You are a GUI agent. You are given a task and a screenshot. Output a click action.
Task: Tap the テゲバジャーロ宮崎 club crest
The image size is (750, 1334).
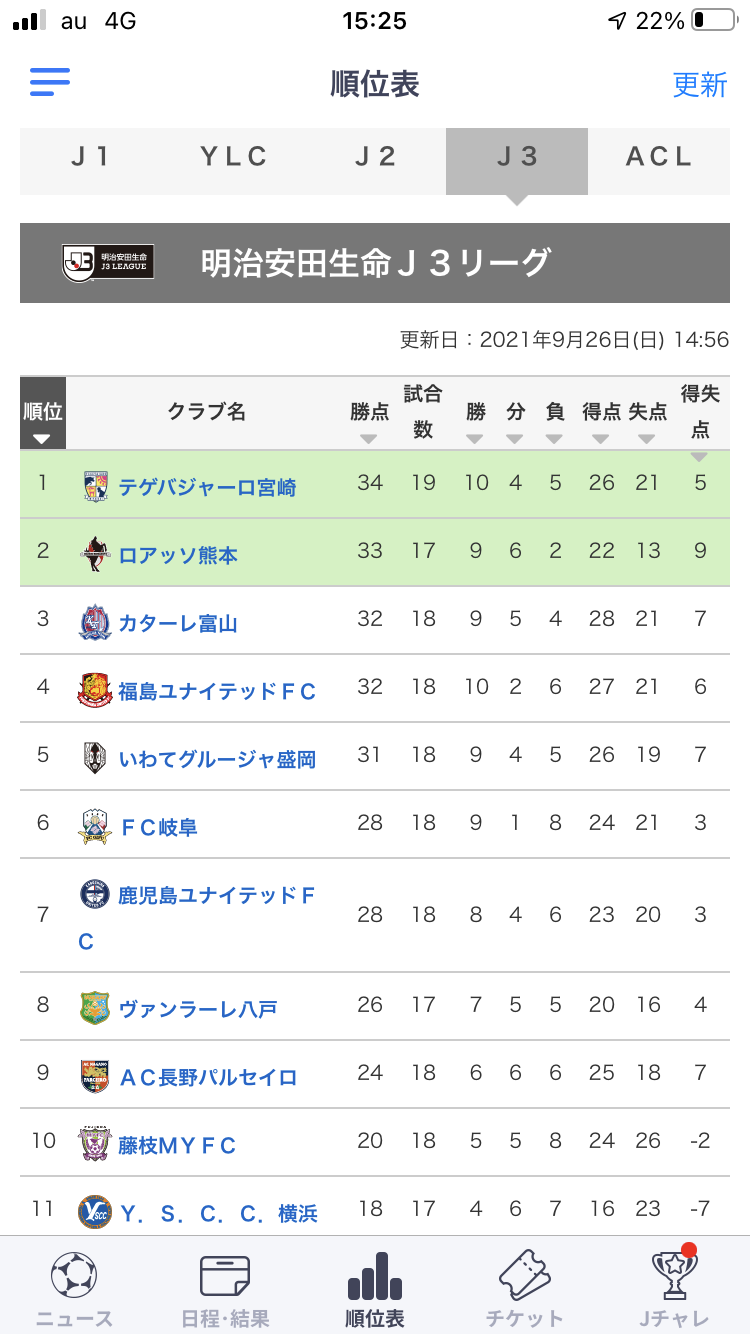coord(95,486)
